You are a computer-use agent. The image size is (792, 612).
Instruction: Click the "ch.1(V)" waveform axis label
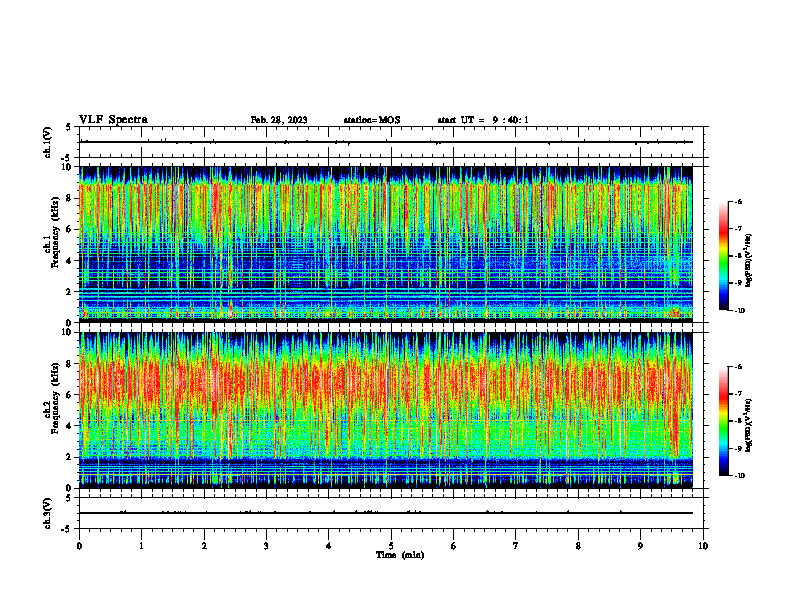point(48,142)
